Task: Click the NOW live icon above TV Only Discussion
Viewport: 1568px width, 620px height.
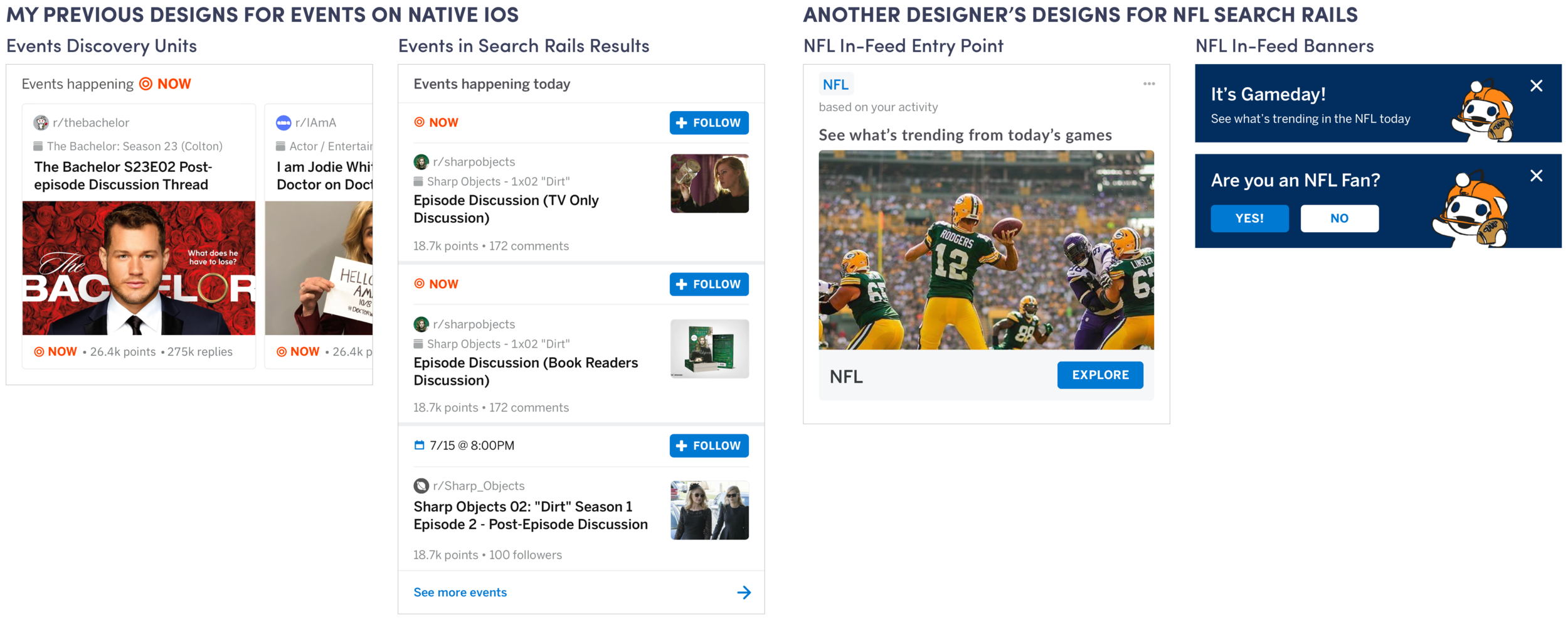Action: (x=420, y=122)
